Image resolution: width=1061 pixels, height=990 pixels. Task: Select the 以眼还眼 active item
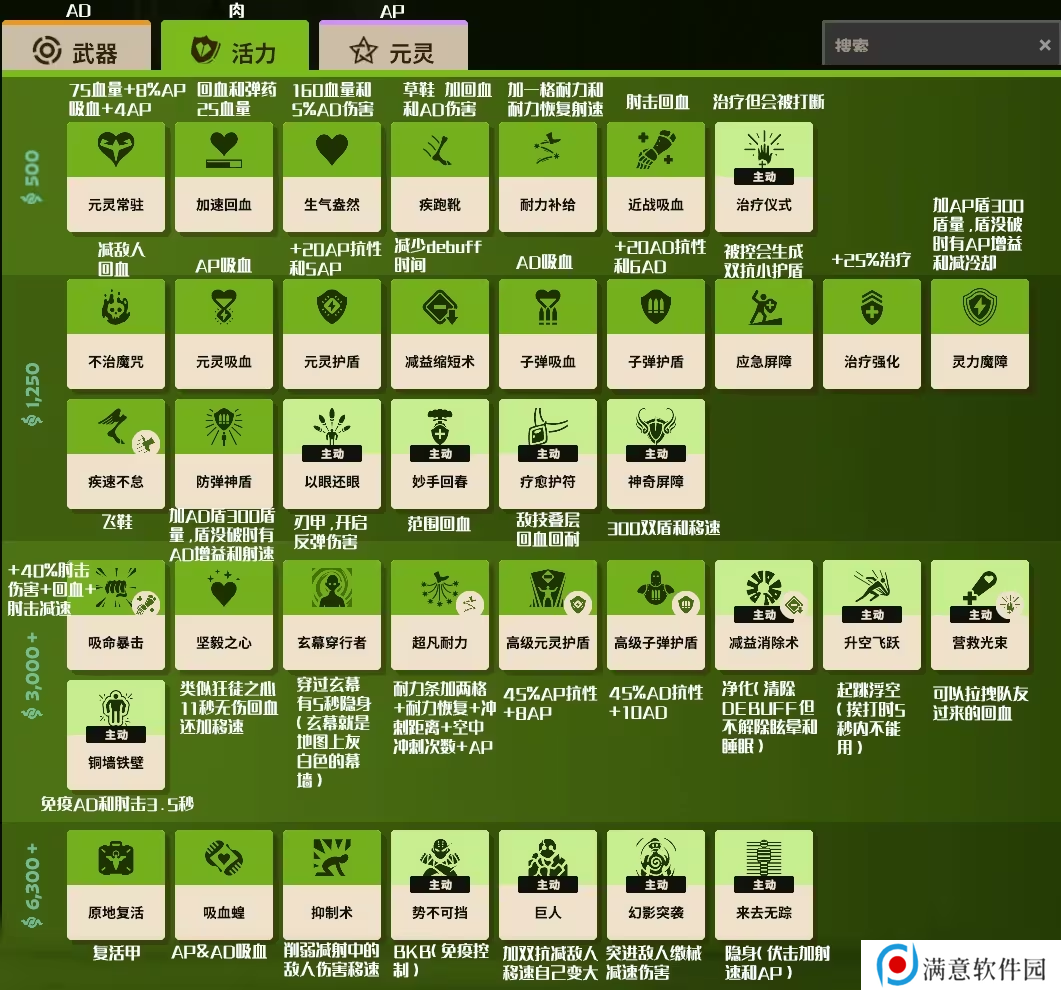click(332, 454)
